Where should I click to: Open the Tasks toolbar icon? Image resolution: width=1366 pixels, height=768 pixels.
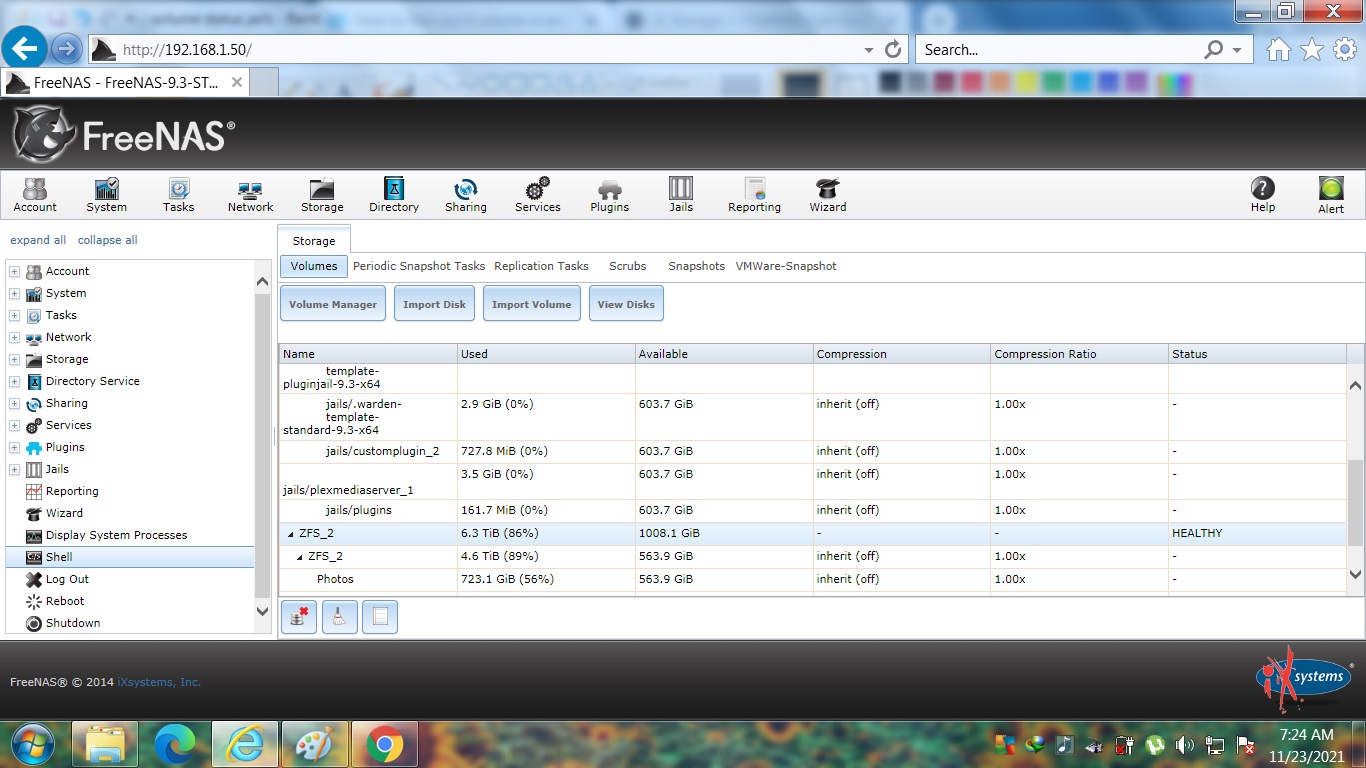(178, 195)
